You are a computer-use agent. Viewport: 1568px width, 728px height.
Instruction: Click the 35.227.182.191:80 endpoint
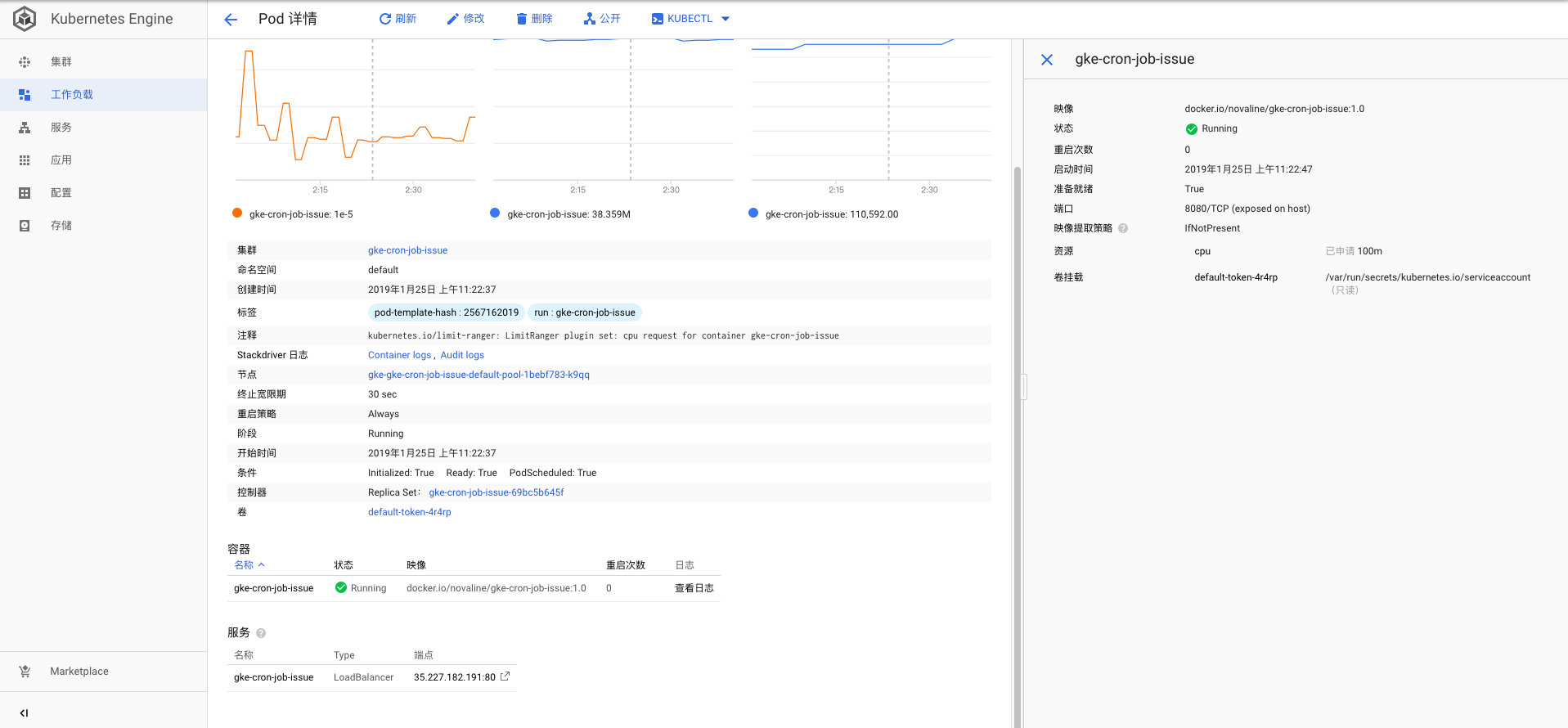(455, 677)
